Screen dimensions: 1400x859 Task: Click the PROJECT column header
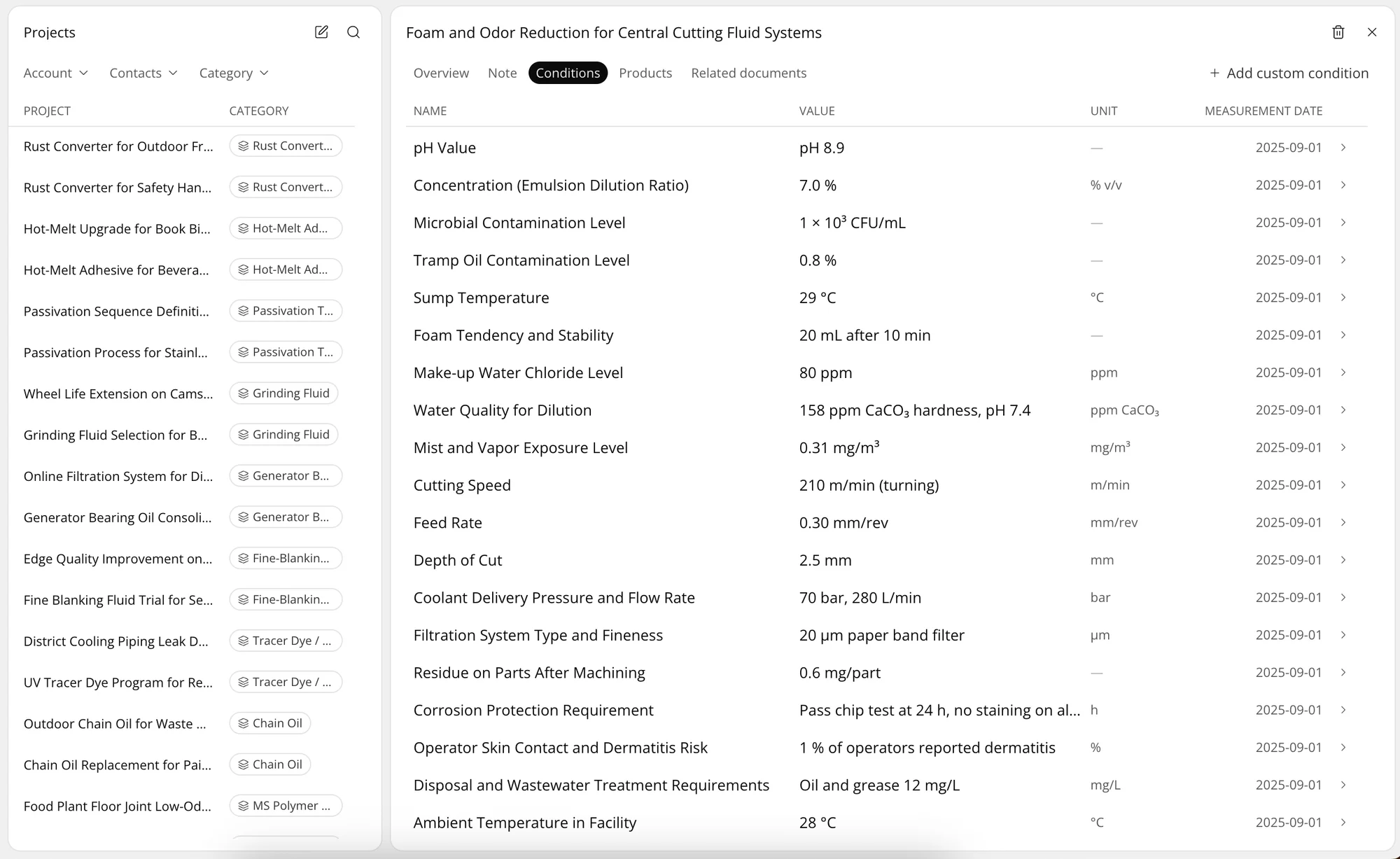pos(47,111)
